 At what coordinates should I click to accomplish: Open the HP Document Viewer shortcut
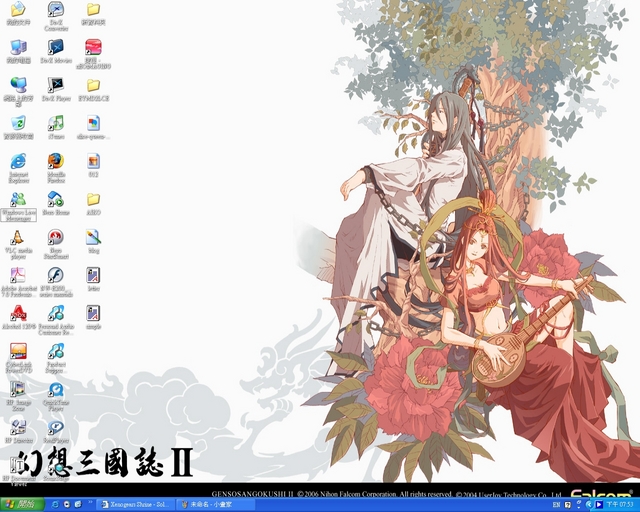18,465
